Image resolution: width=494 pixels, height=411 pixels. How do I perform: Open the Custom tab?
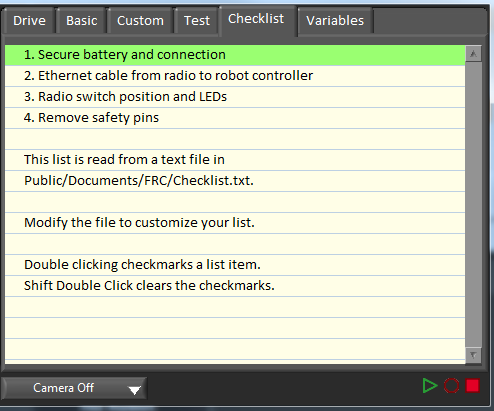point(140,21)
